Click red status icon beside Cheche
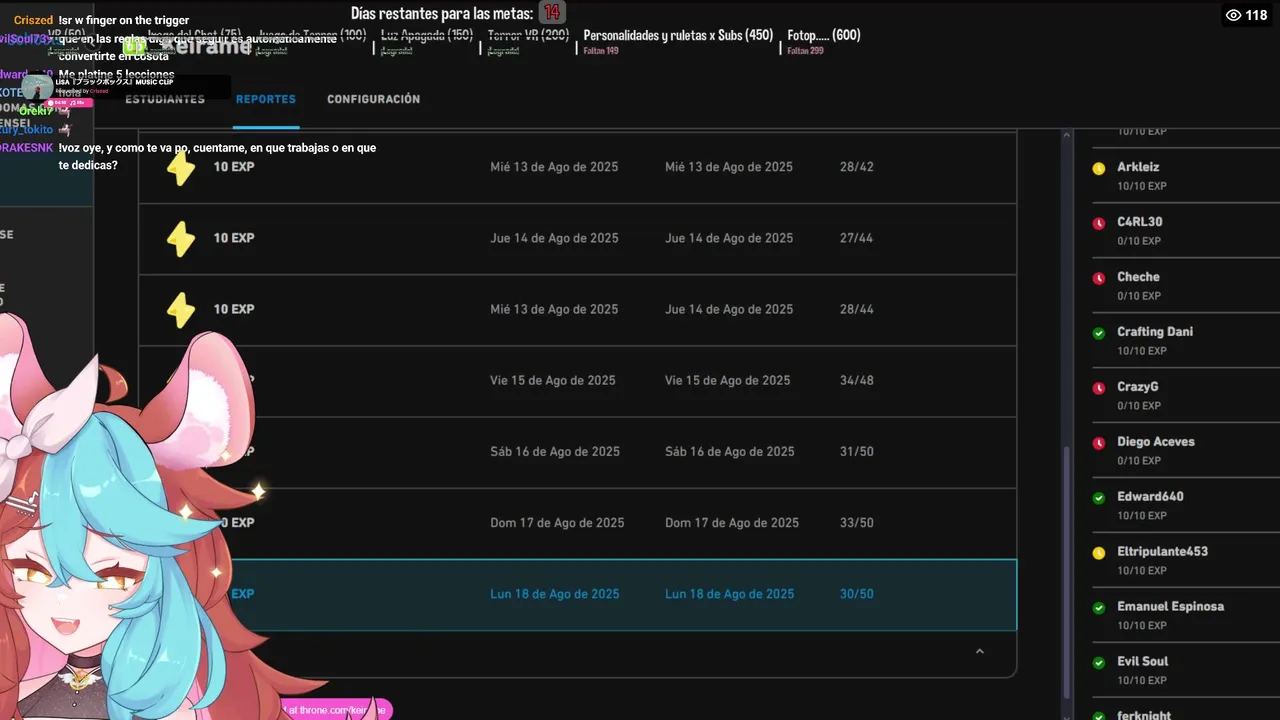The width and height of the screenshot is (1280, 720). pos(1098,278)
